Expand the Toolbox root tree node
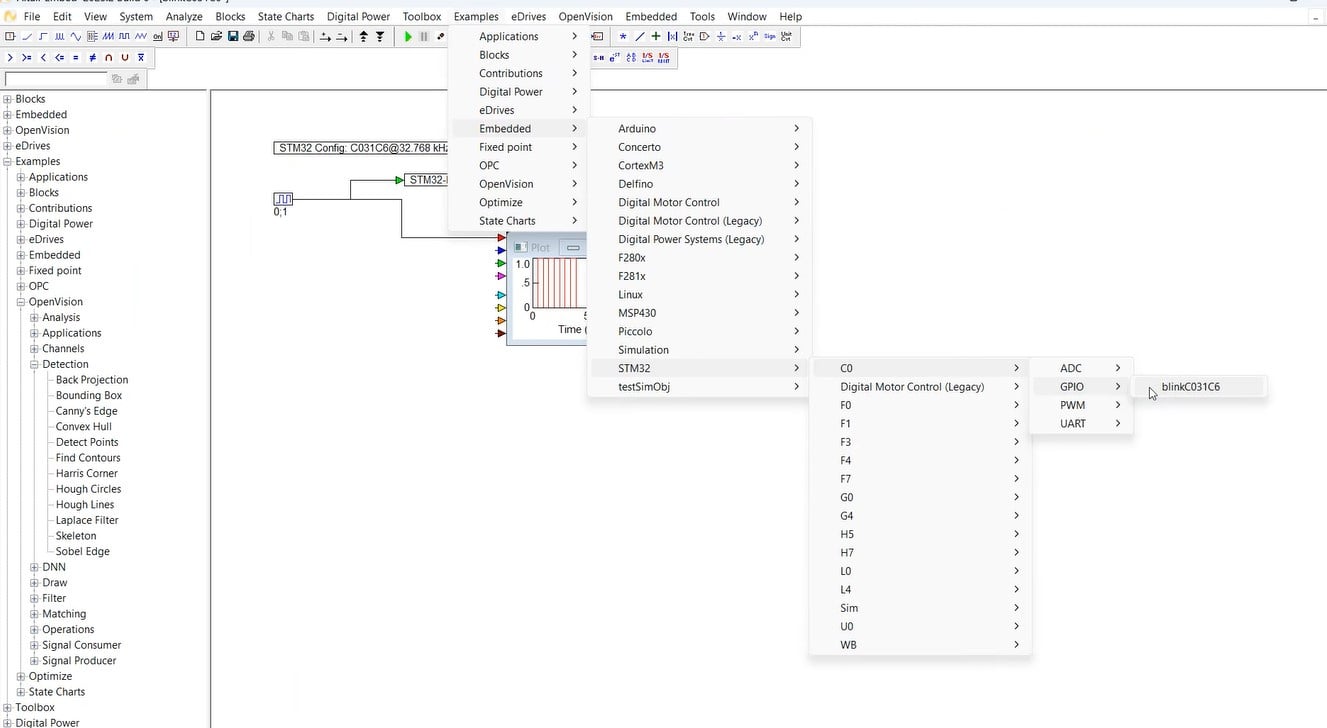The height and width of the screenshot is (728, 1327). tap(8, 708)
